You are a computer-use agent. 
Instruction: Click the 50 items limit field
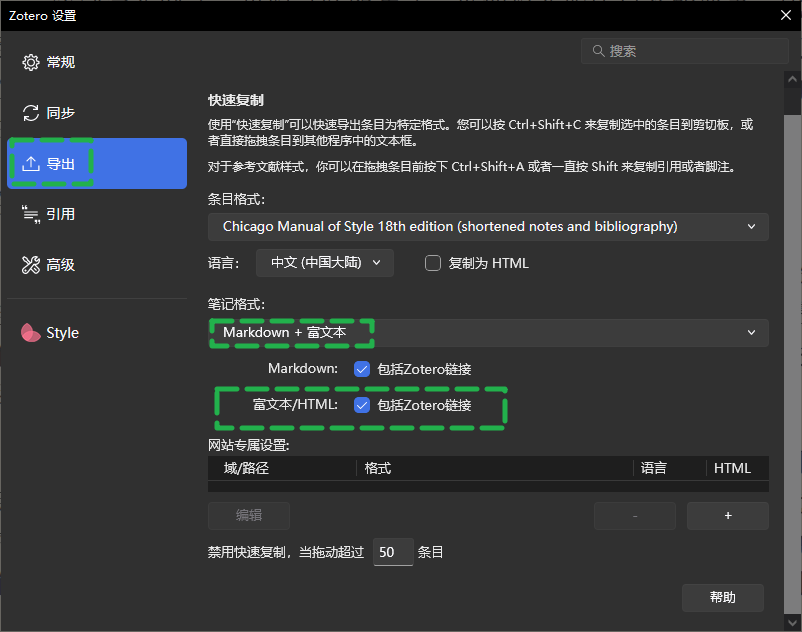click(393, 552)
